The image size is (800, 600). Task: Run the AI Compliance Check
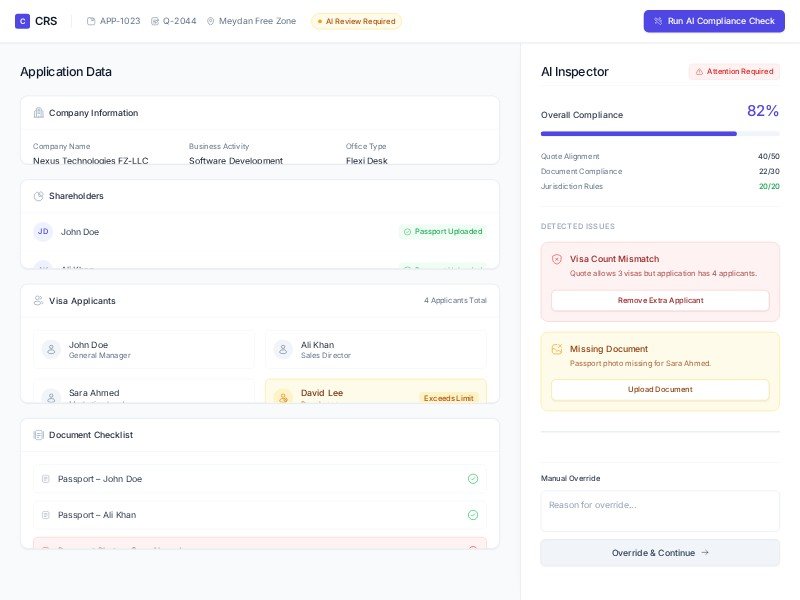click(714, 21)
